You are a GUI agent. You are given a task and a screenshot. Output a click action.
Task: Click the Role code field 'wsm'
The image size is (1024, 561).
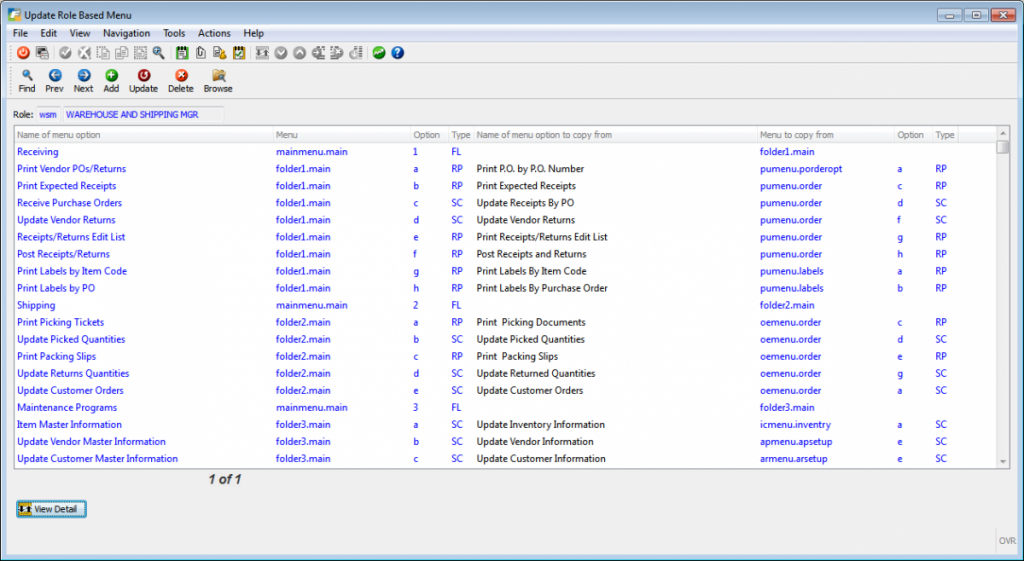(x=48, y=115)
